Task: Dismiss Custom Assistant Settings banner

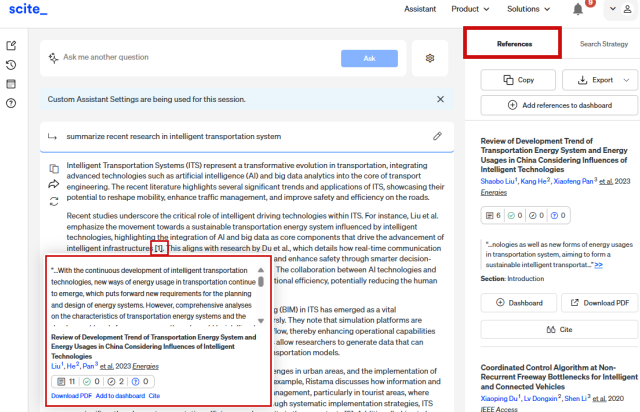Action: pyautogui.click(x=440, y=100)
